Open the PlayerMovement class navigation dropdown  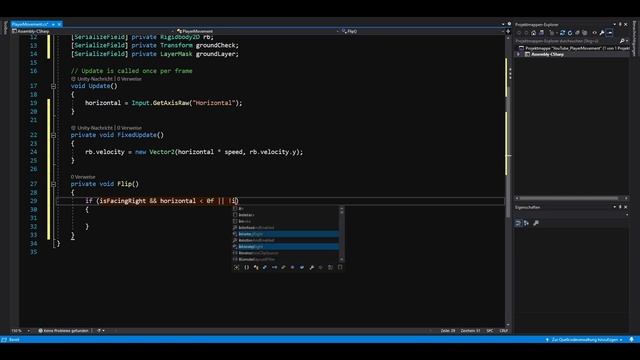point(257,31)
